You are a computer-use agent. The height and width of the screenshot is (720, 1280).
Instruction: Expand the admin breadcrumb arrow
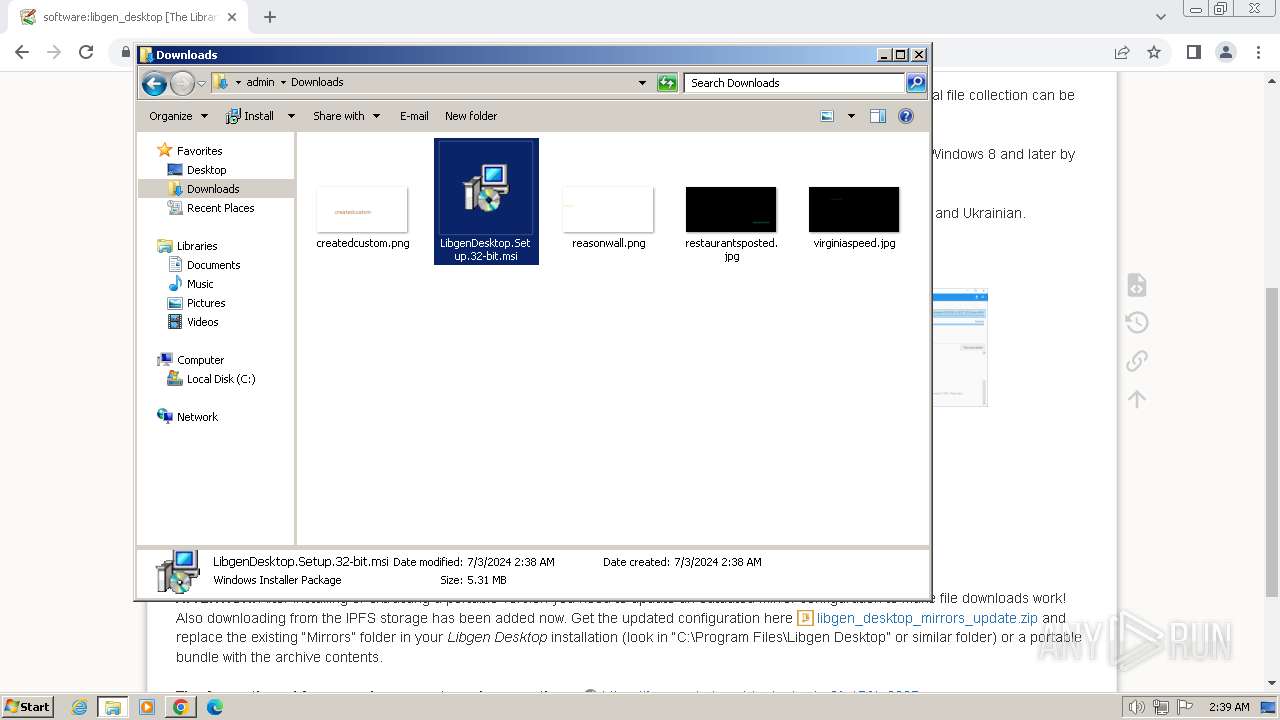[x=283, y=83]
